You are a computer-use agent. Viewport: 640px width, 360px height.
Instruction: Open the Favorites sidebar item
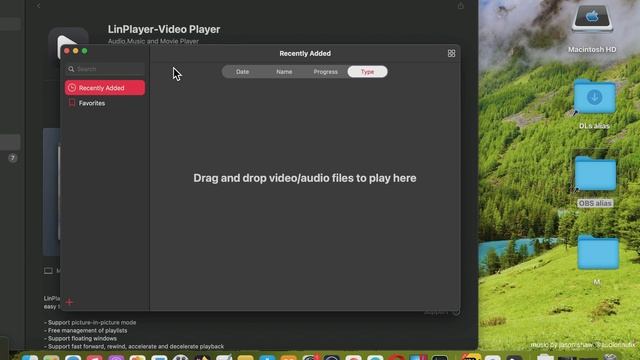coord(105,103)
